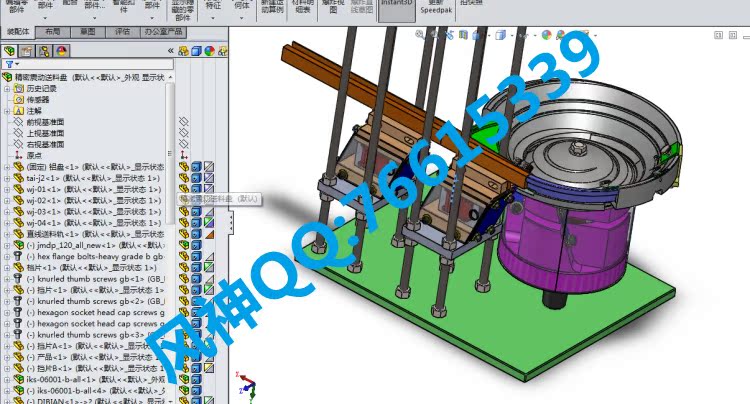Viewport: 750px width, 404px height.
Task: Click the hex flange bolts toolbox part icon
Action: pyautogui.click(x=18, y=256)
